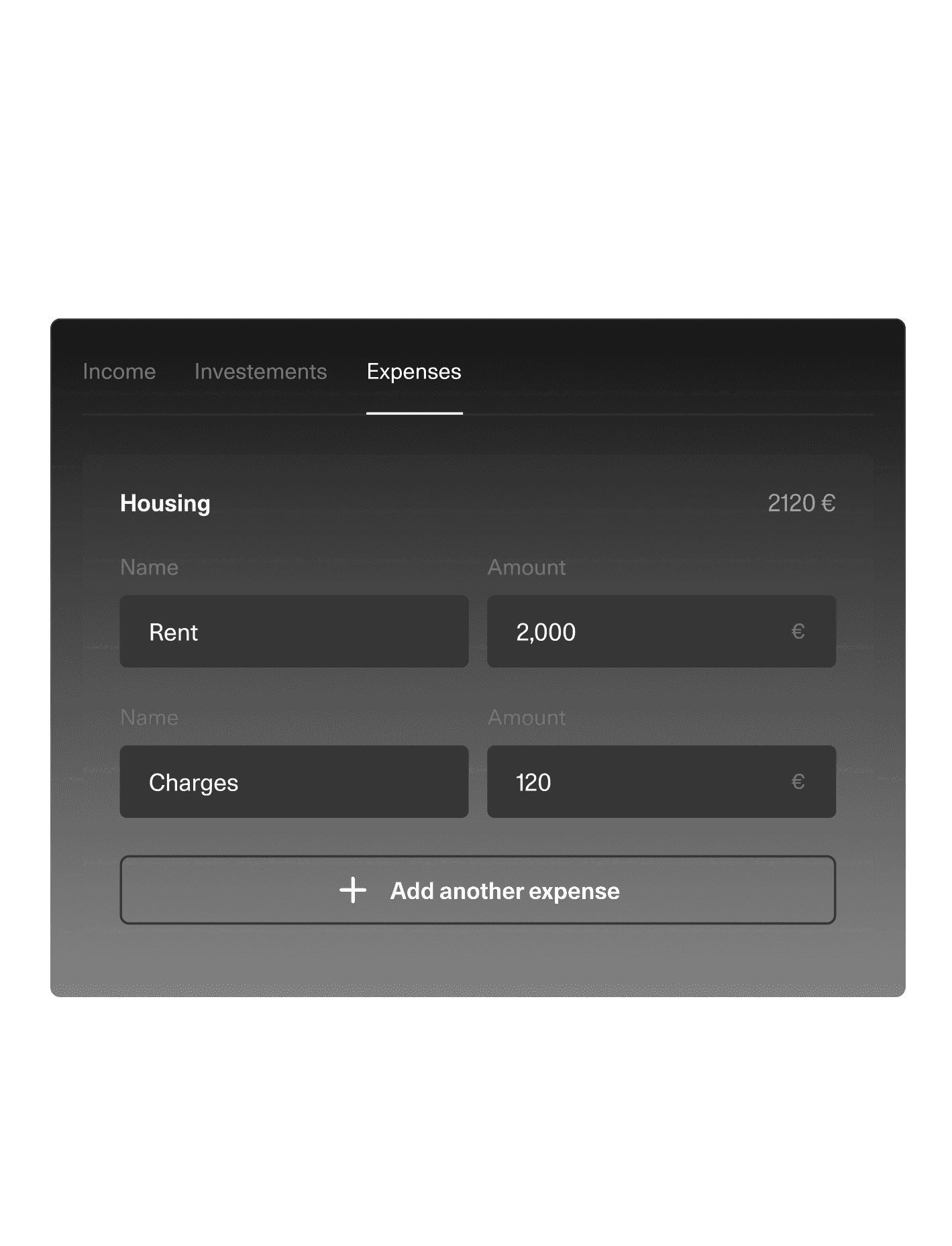Focus the Charges name input field
952x1246 pixels.
(294, 782)
